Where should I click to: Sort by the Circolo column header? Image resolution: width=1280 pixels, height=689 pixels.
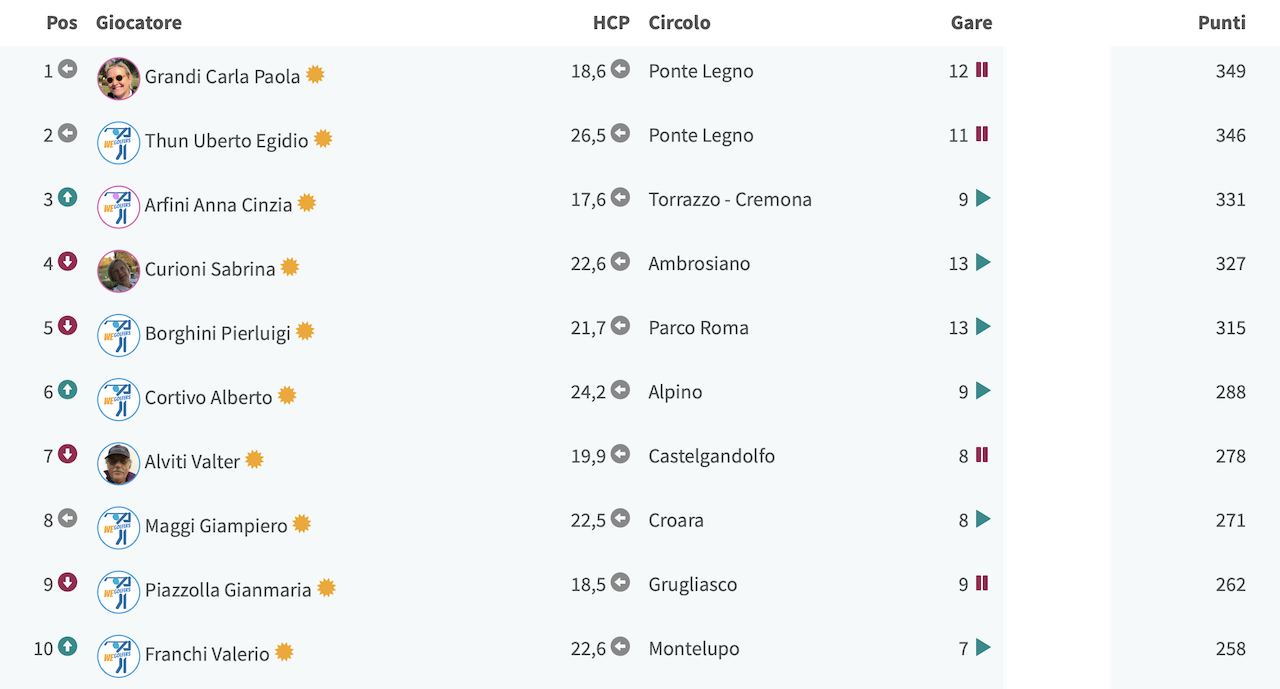click(679, 22)
